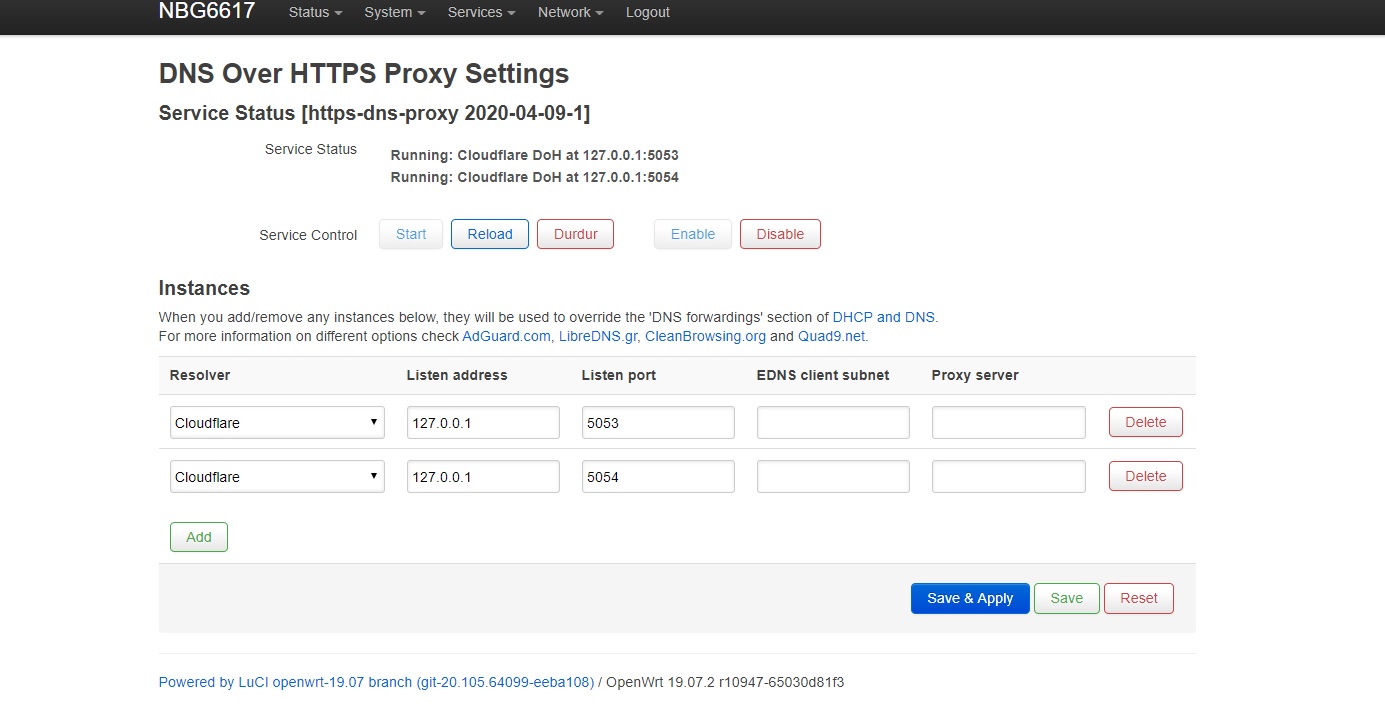Visit the CleanBrowsing.org link
Screen dimensions: 1385x718
pos(705,336)
